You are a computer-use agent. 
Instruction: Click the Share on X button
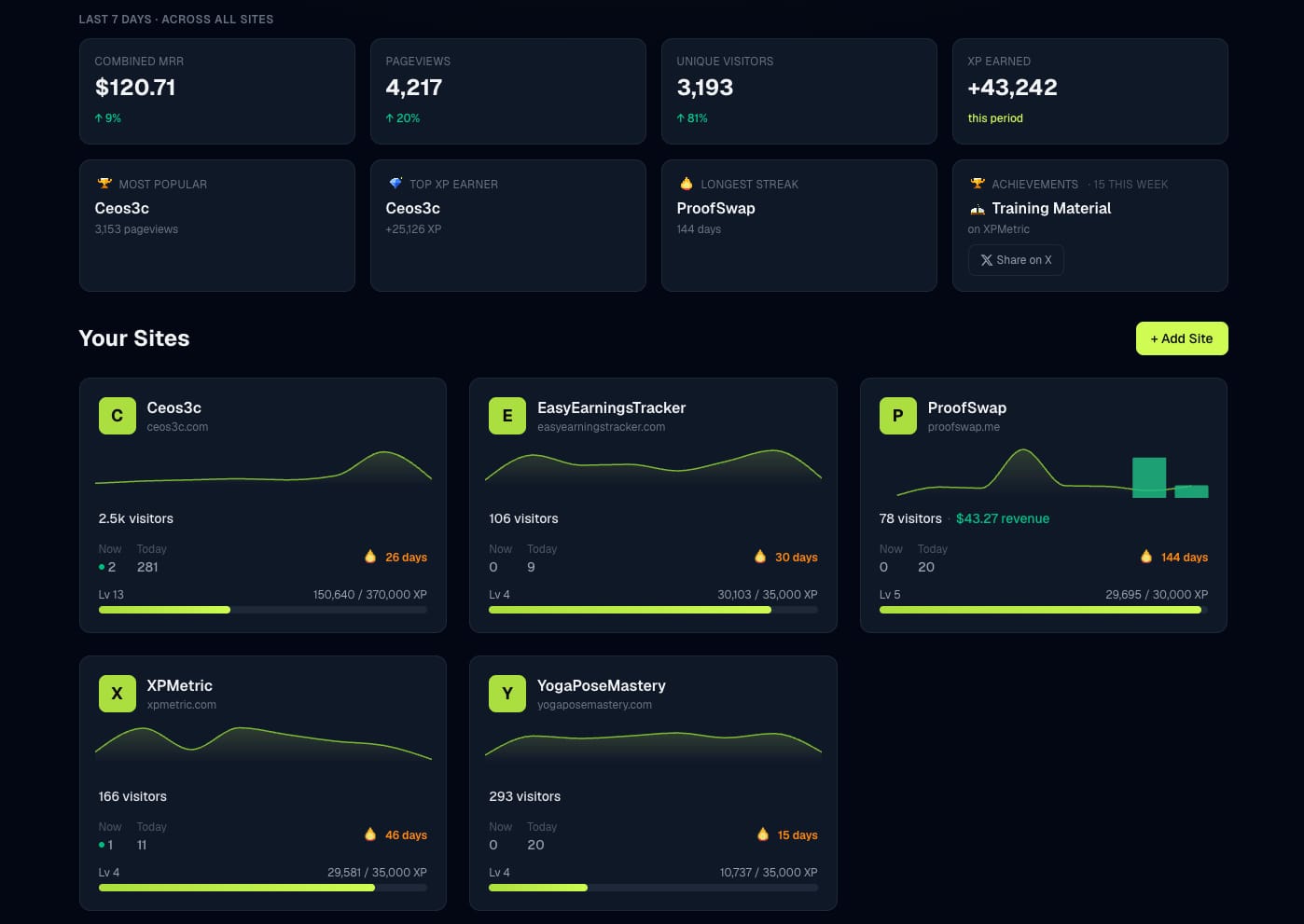[x=1016, y=260]
